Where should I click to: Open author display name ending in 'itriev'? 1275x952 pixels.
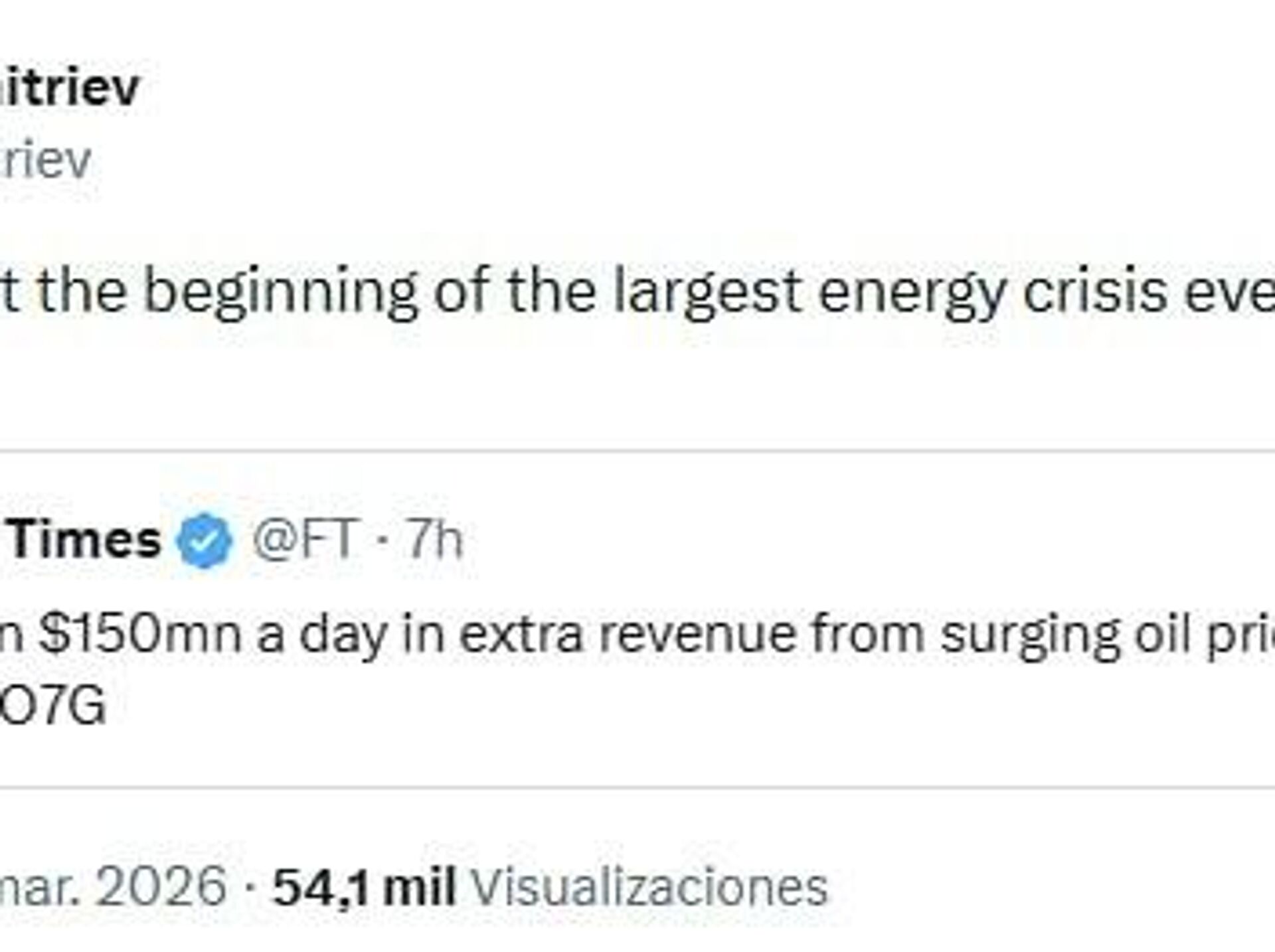click(69, 88)
